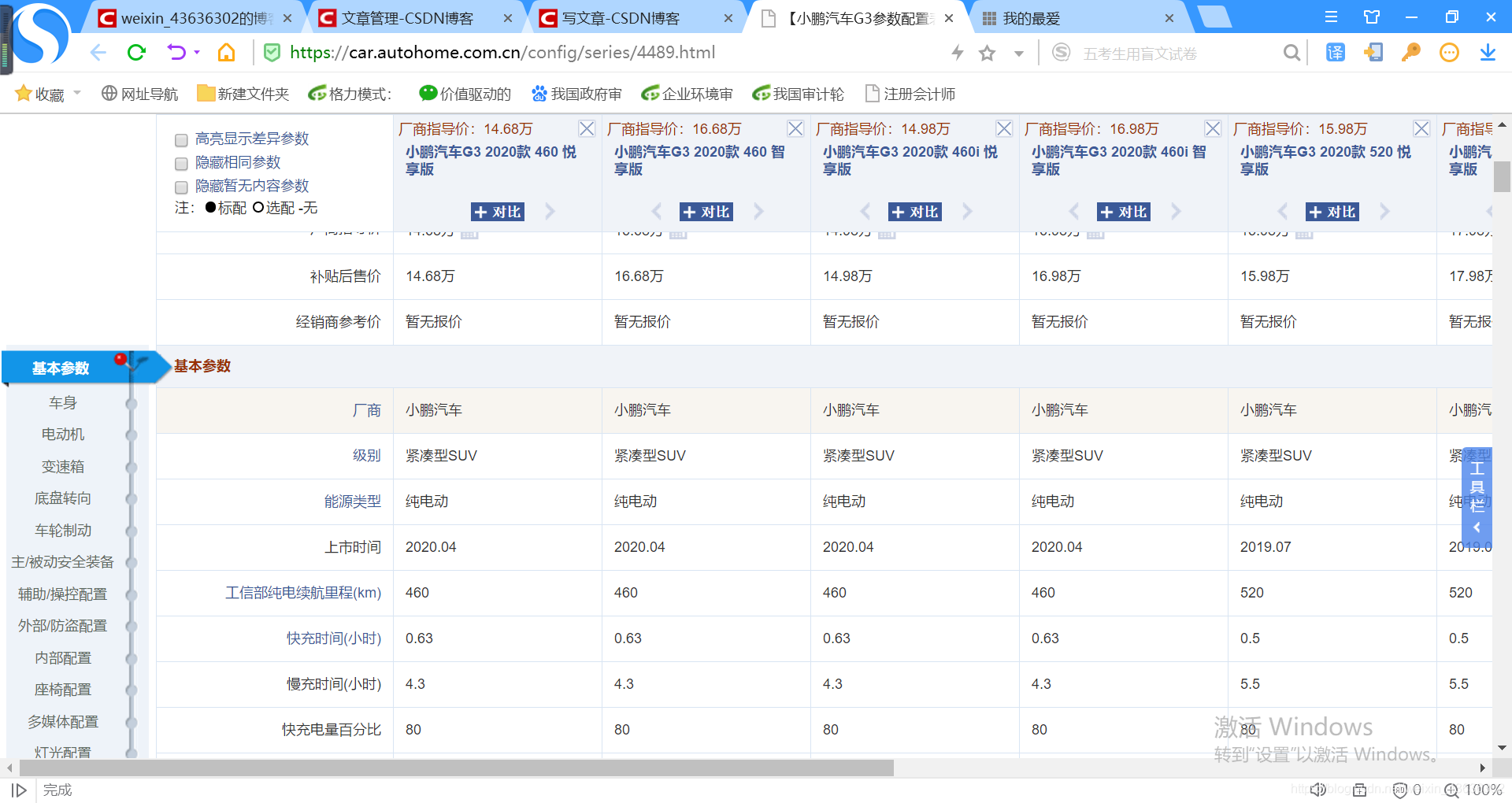Move 460i 悦享版 column right with arrow

(967, 211)
